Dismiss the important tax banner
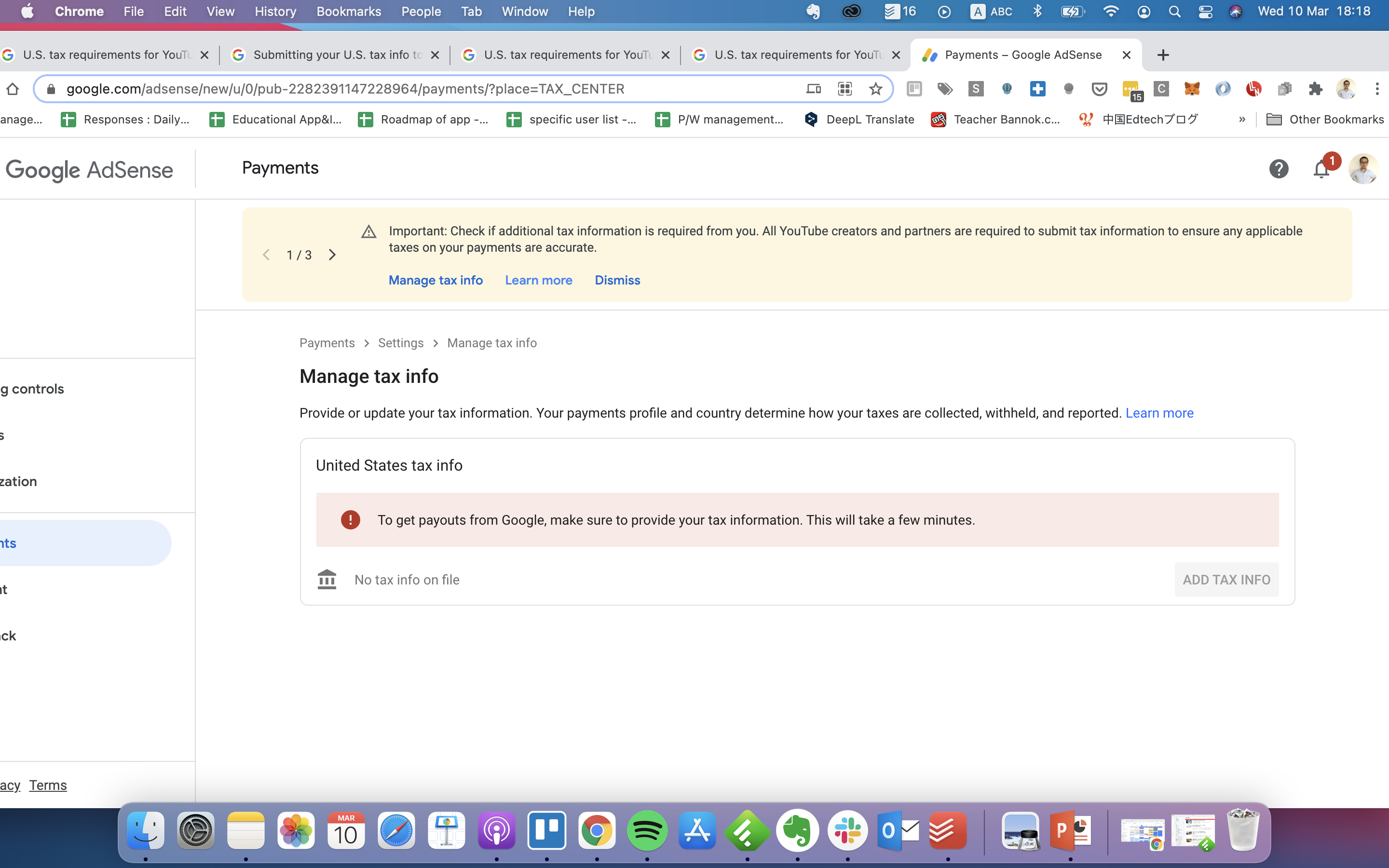Image resolution: width=1389 pixels, height=868 pixels. tap(617, 280)
